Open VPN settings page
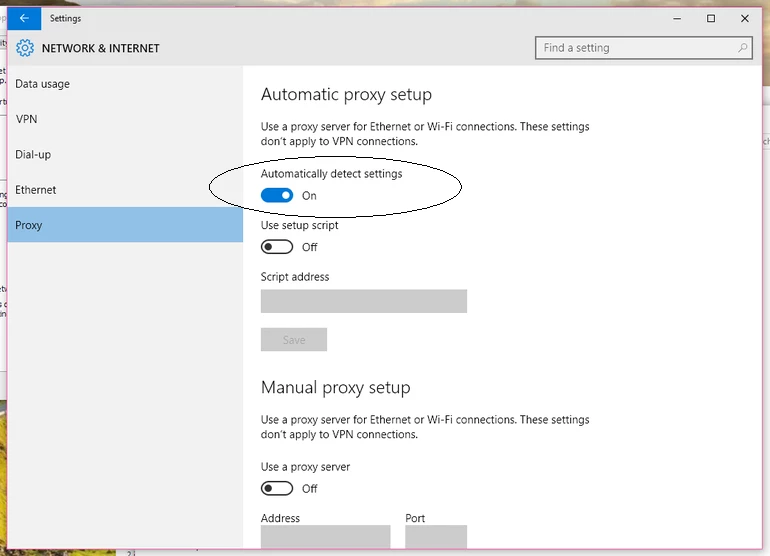This screenshot has width=770, height=556. coord(125,119)
